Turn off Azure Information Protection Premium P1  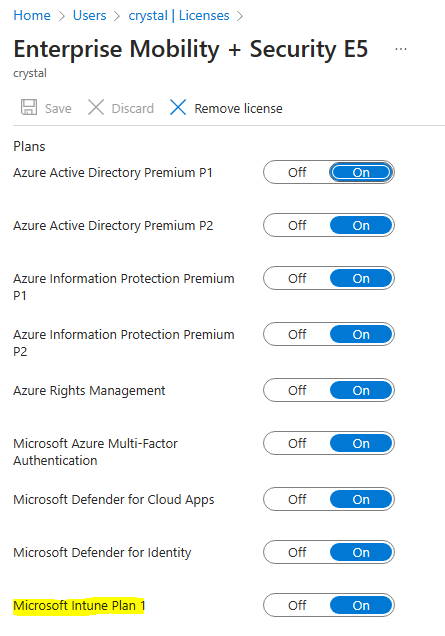[297, 278]
